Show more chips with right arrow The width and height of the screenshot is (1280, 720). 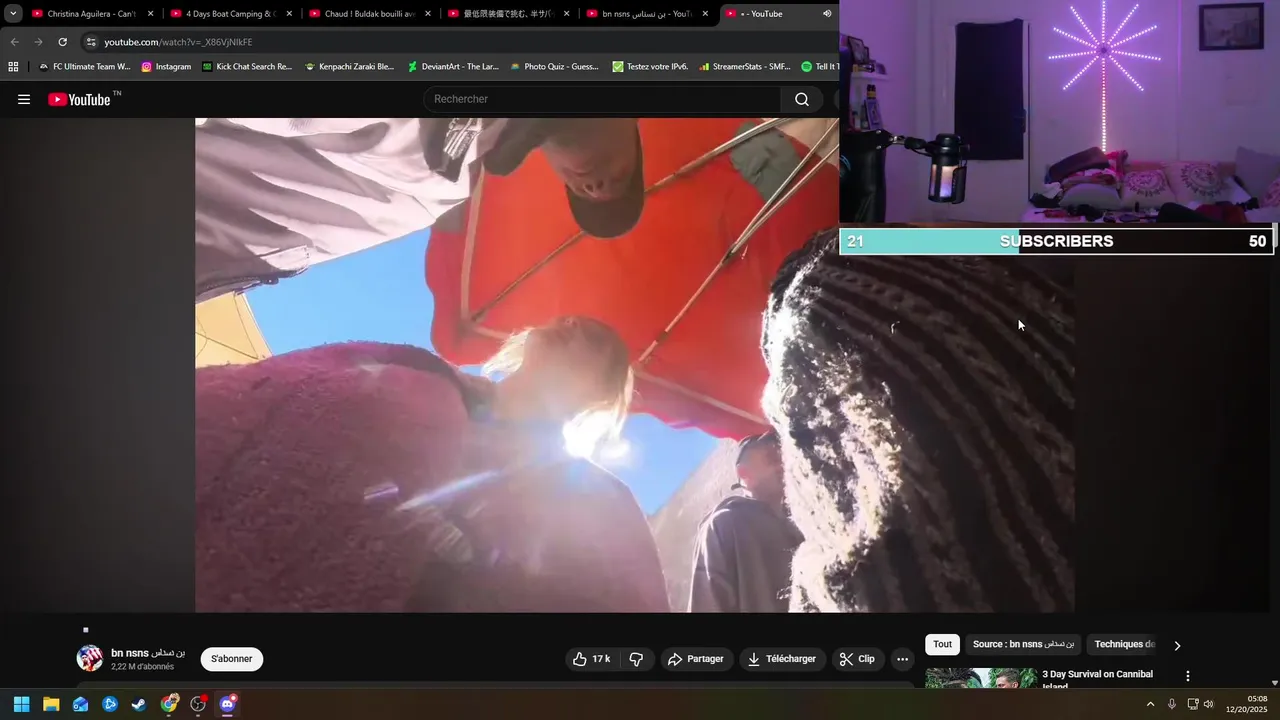[x=1177, y=645]
